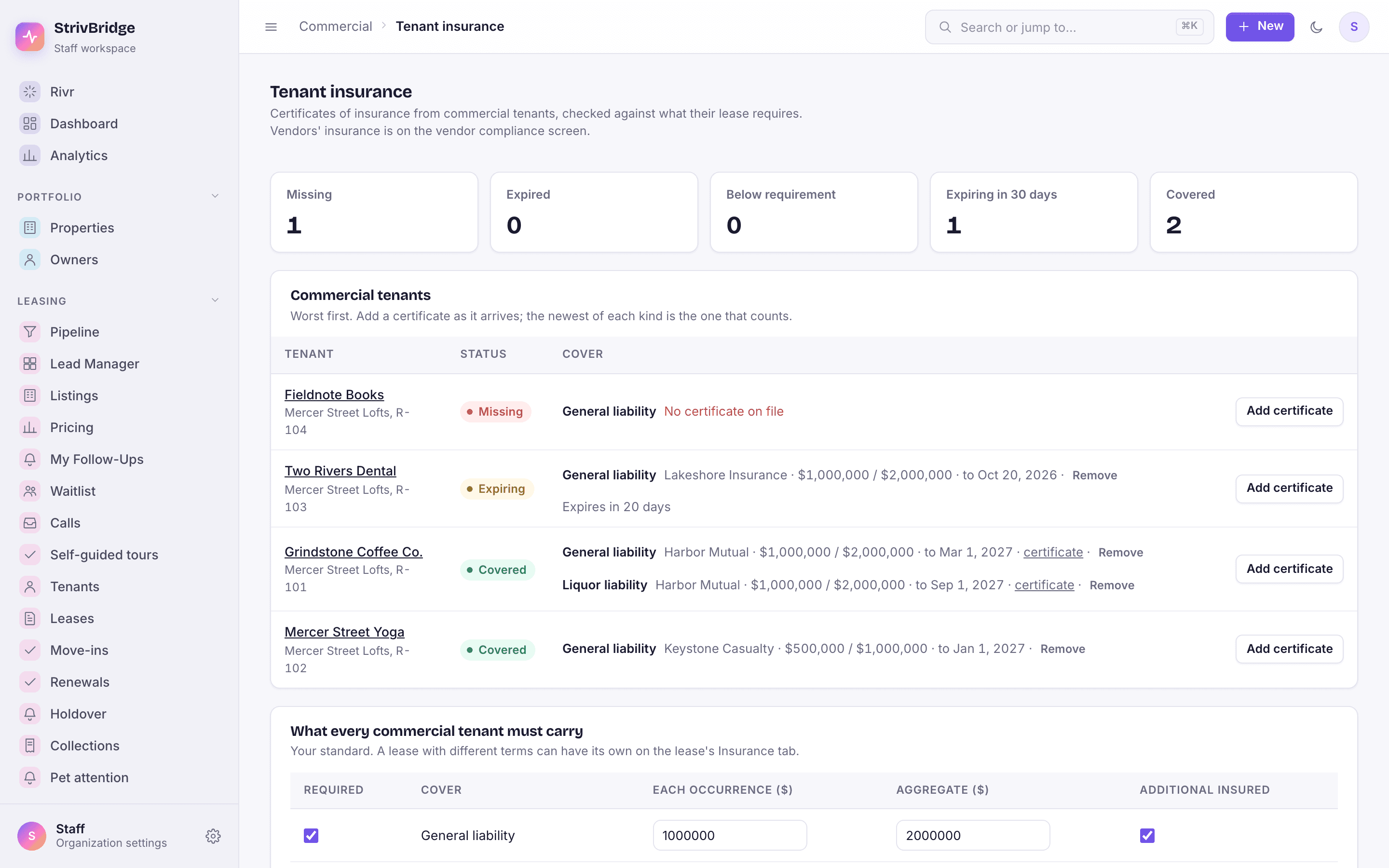Add certificate for Grindstone Coffee Co.
The height and width of the screenshot is (868, 1389).
[1289, 569]
